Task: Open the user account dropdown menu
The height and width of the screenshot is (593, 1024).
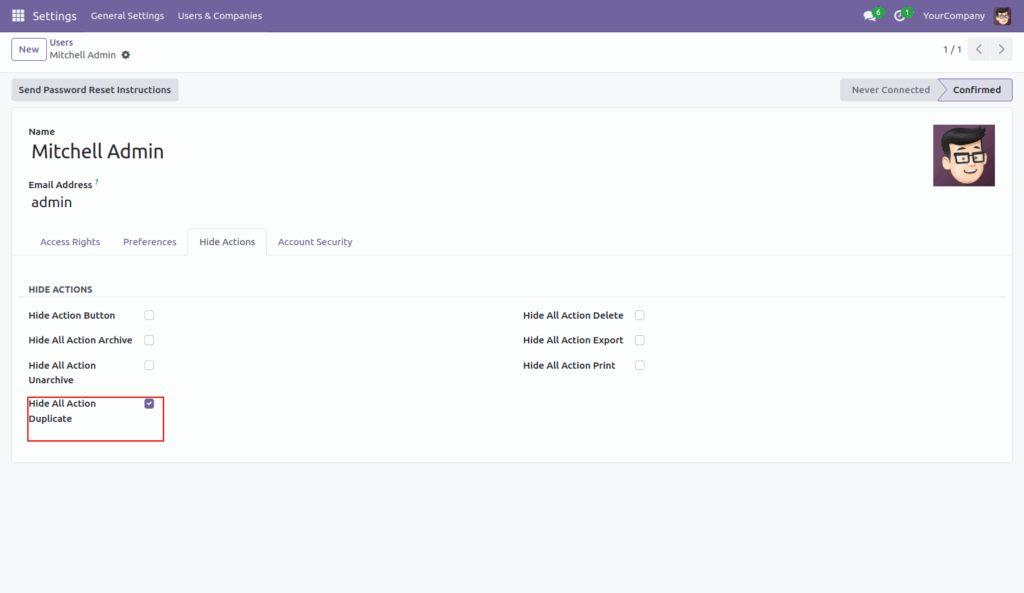Action: [1005, 15]
